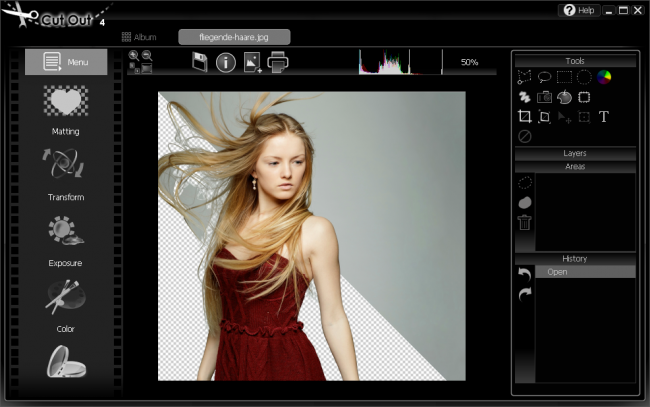This screenshot has width=650, height=407.
Task: Open the Exposure module
Action: [x=65, y=241]
